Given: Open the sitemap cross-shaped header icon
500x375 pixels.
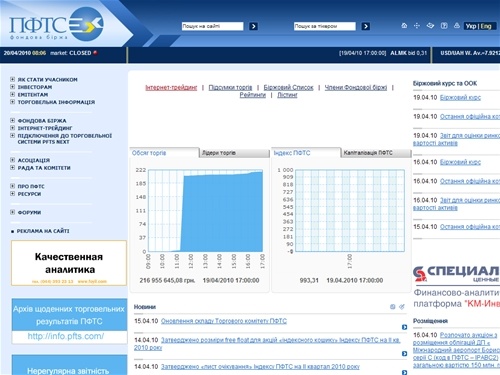Looking at the screenshot, I should [x=417, y=26].
